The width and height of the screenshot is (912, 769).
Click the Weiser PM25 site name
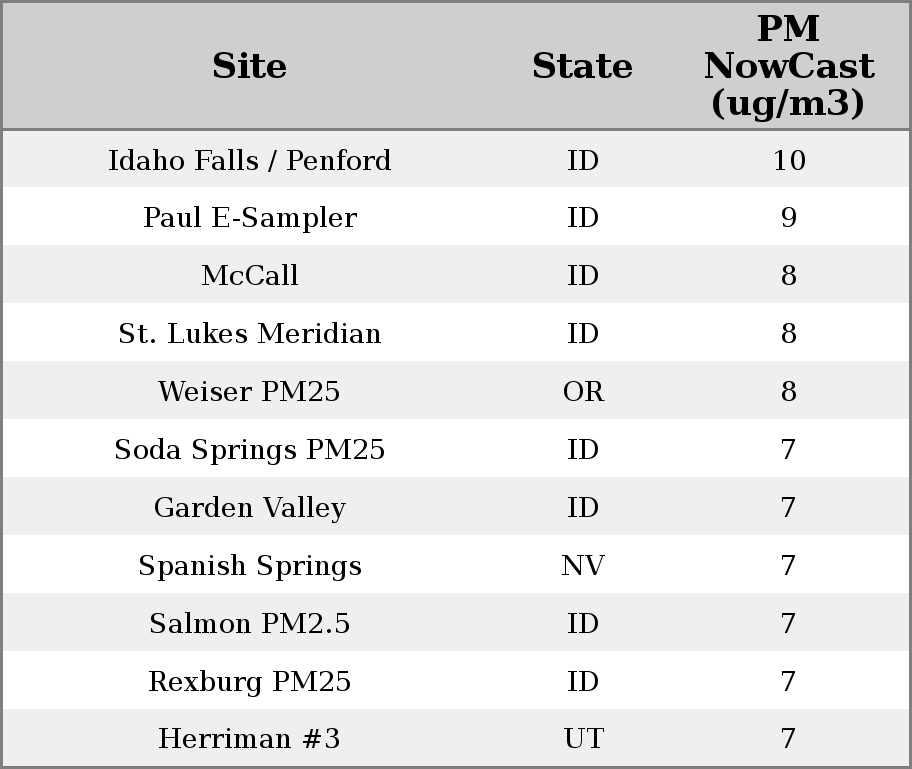[249, 392]
